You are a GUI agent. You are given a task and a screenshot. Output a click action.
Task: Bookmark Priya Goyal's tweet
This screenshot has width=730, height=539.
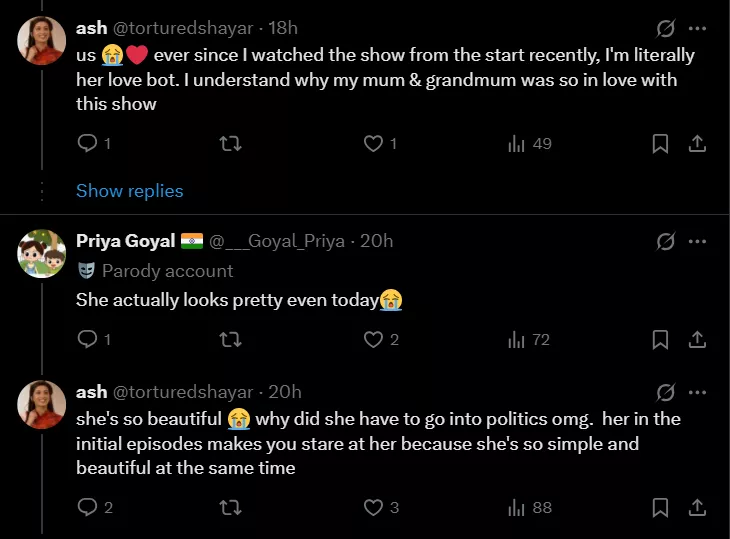(660, 340)
